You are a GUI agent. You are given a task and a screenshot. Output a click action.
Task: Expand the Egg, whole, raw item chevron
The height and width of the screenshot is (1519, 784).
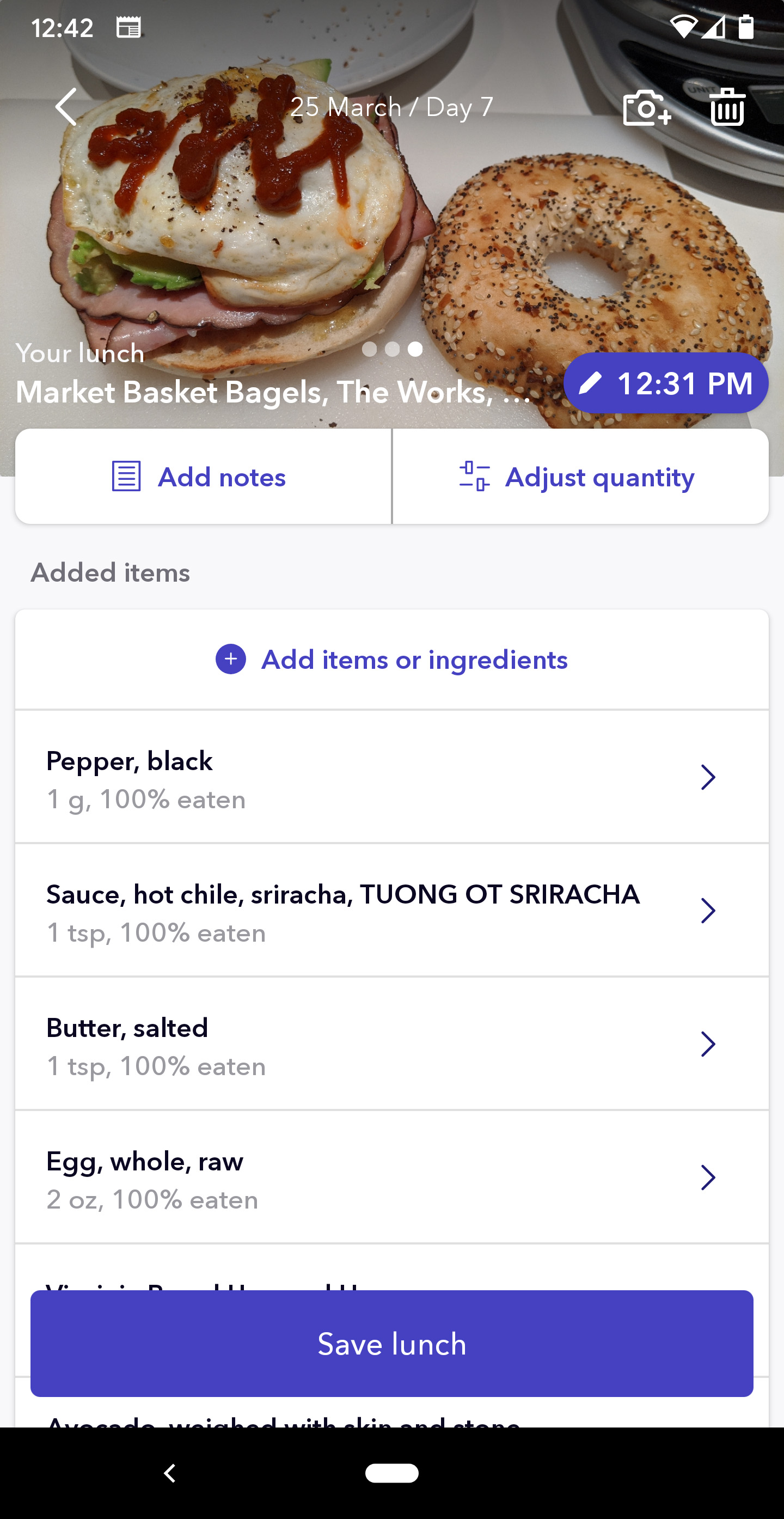point(707,1177)
